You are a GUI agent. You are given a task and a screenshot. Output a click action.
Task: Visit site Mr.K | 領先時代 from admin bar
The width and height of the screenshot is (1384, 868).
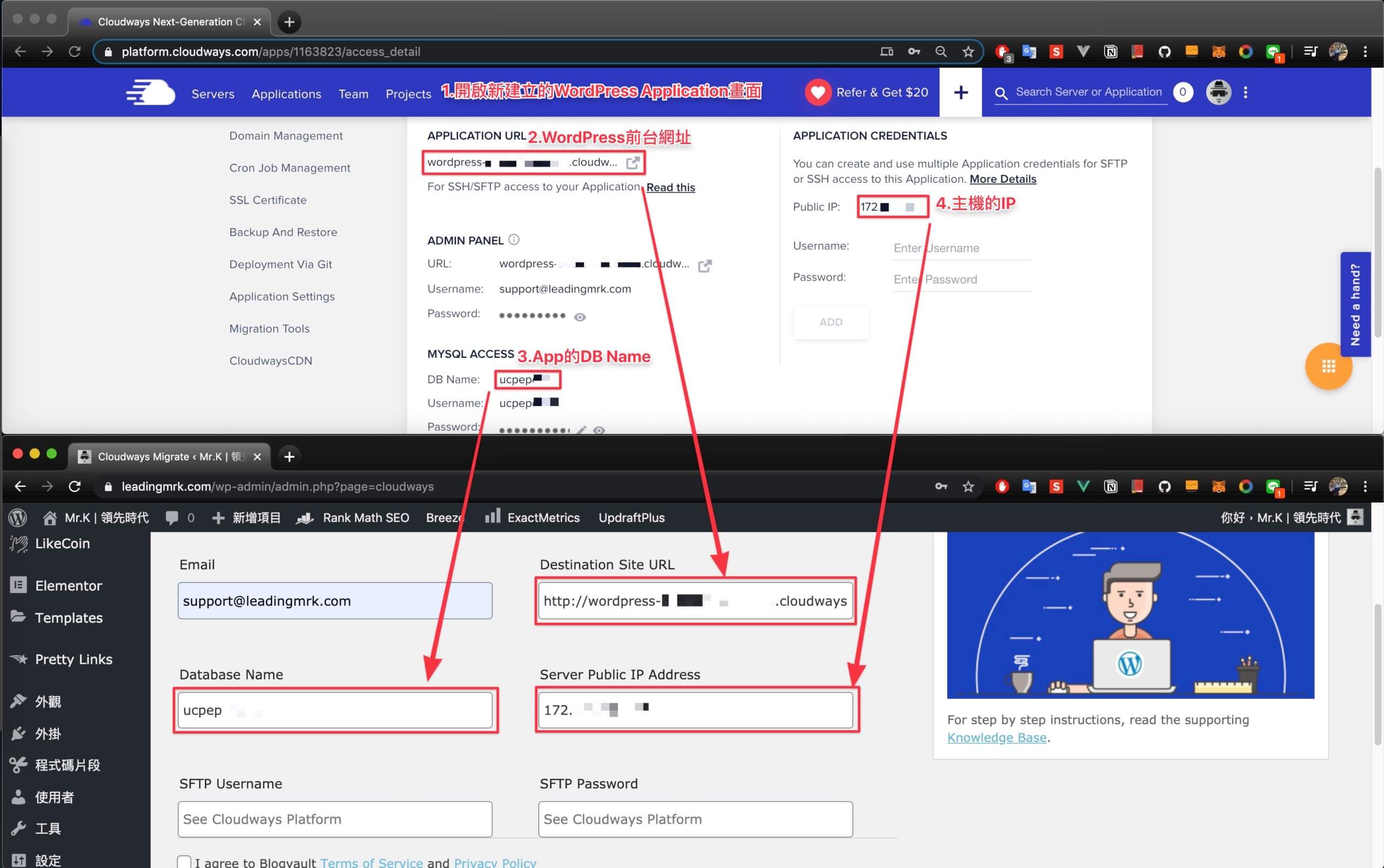pyautogui.click(x=96, y=518)
